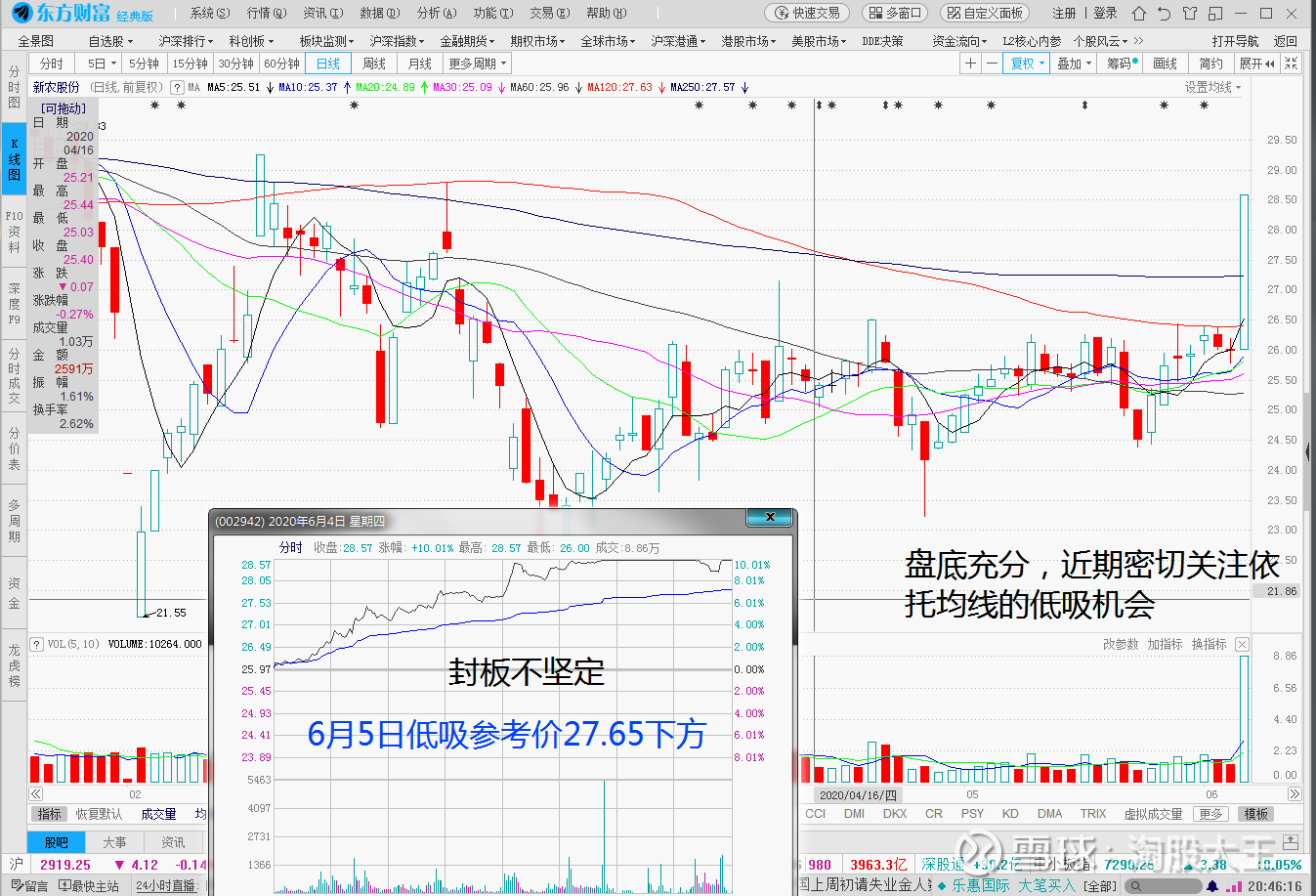Click the left double-arrow scroll chart icon
1316x896 pixels.
36,794
